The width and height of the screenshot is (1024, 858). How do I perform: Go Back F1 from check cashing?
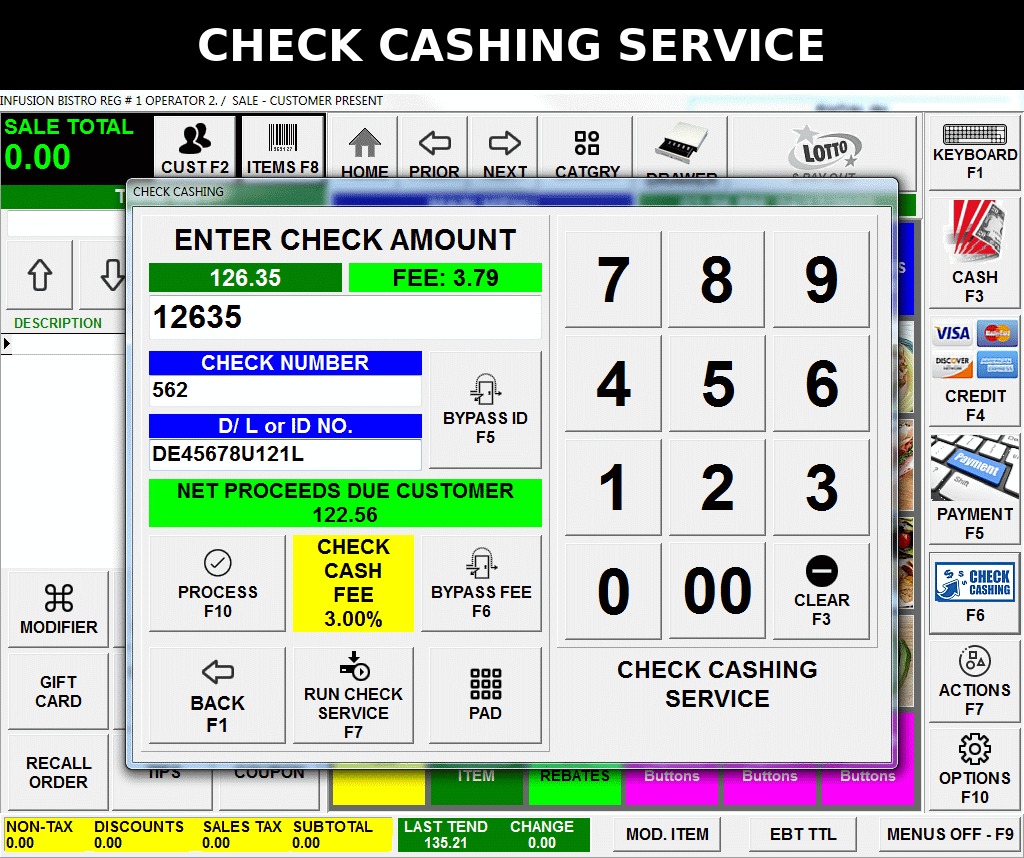[x=217, y=695]
